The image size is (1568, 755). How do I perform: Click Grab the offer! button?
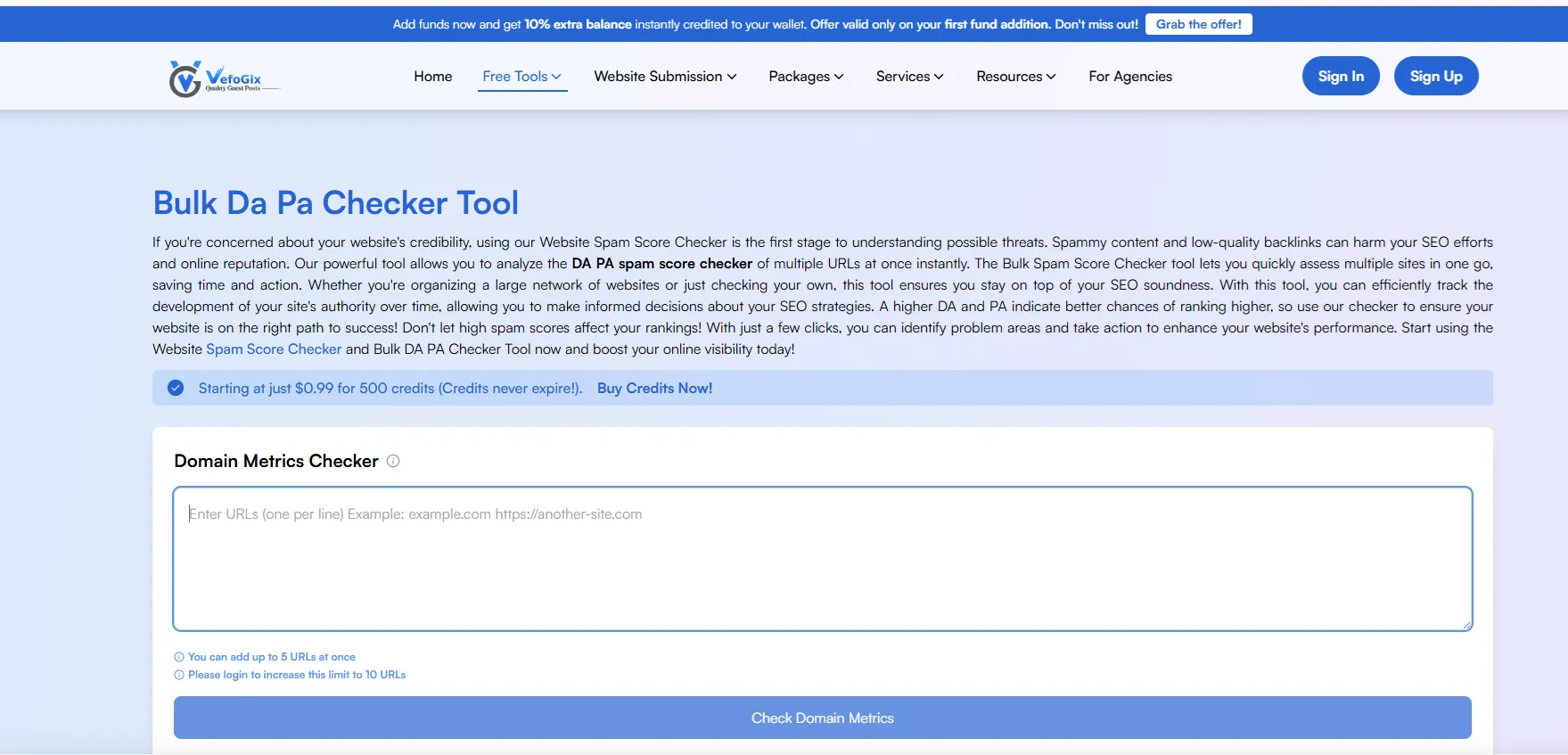(1198, 24)
